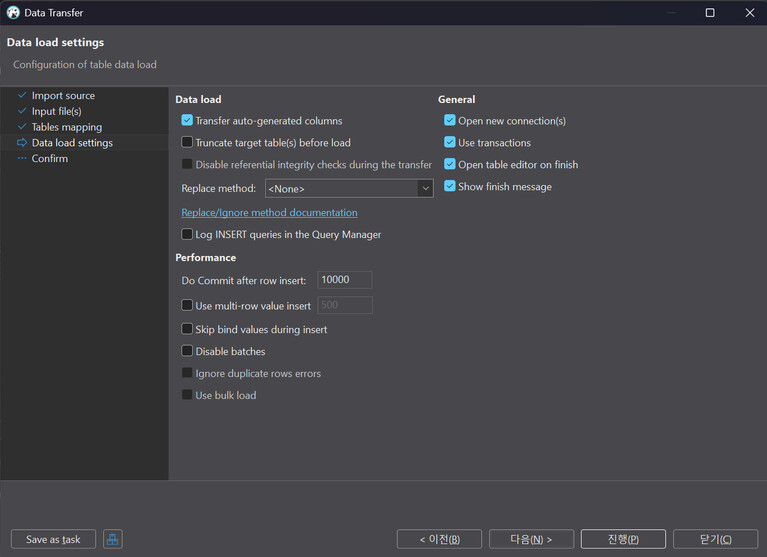The height and width of the screenshot is (557, 767).
Task: Click the 'Replace method:' label
Action: click(219, 188)
